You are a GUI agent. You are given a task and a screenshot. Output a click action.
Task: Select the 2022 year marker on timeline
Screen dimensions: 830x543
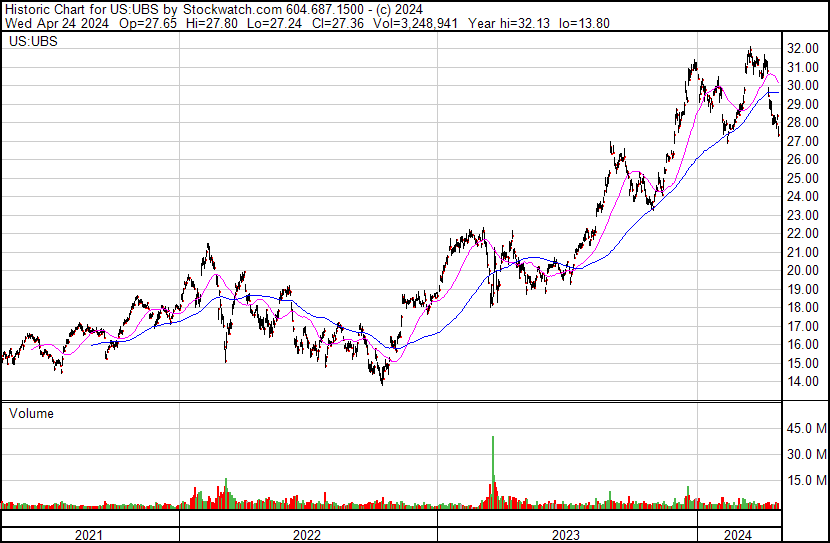pyautogui.click(x=307, y=535)
